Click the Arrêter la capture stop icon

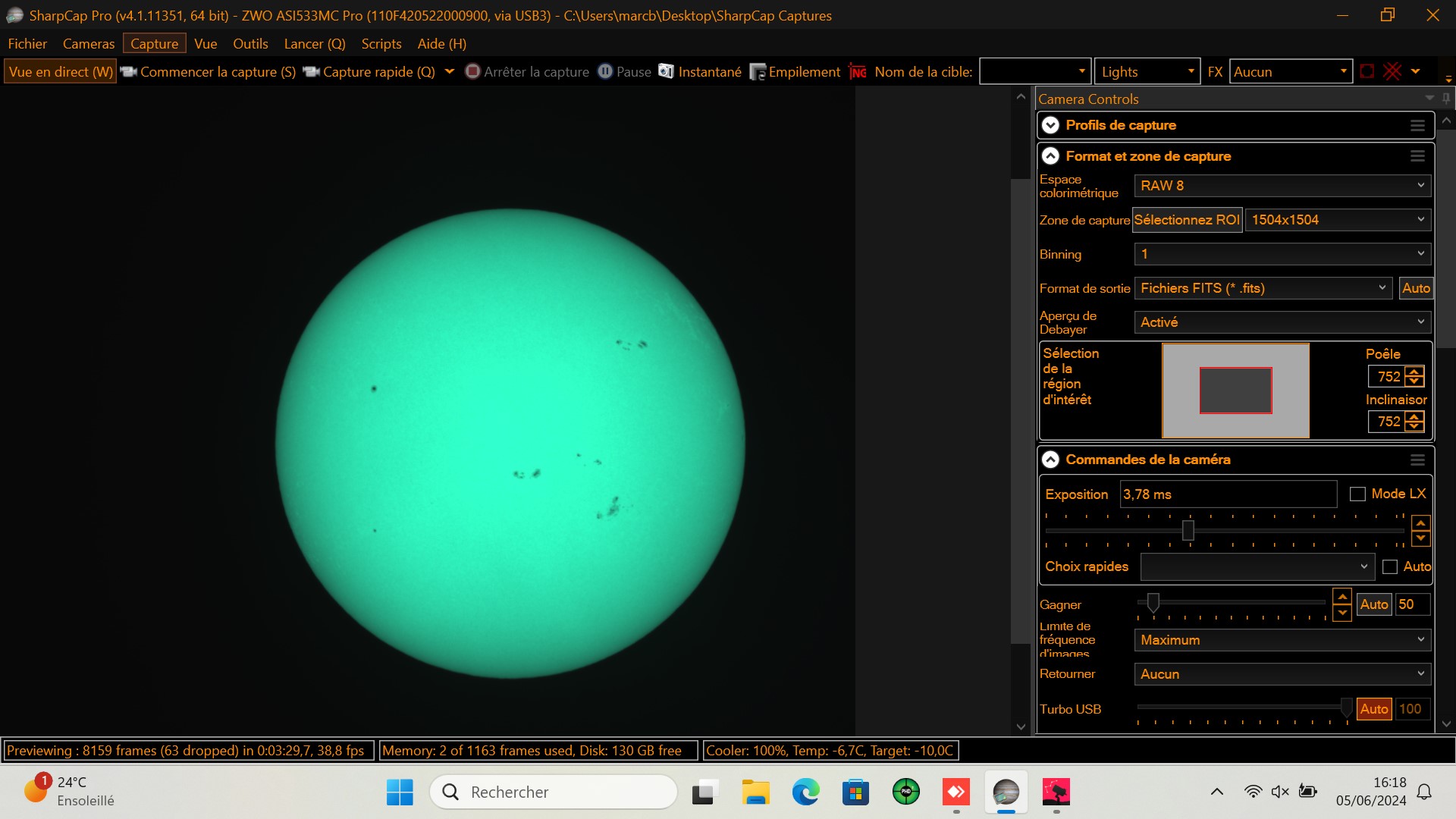click(x=472, y=71)
